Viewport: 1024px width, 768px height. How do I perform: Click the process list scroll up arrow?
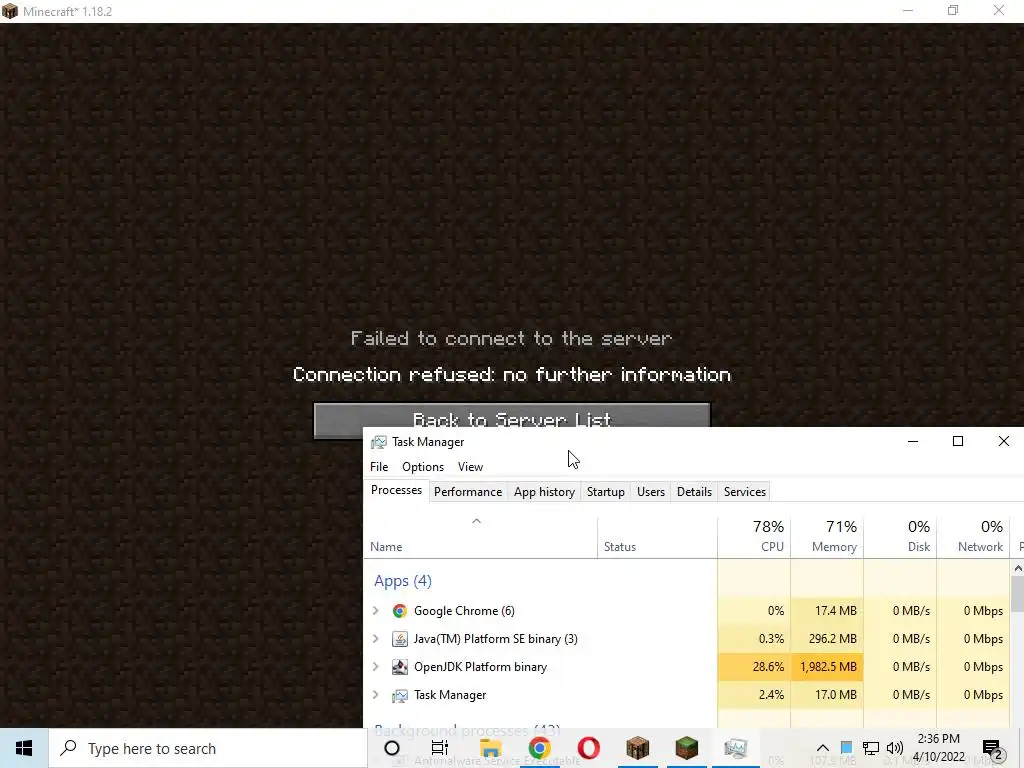coord(1017,569)
